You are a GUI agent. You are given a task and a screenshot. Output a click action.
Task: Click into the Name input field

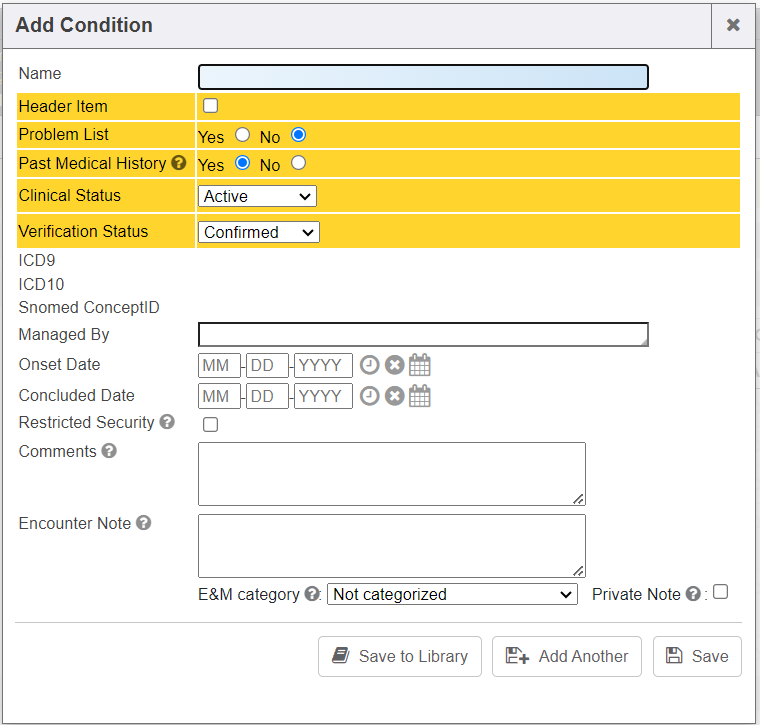pos(423,77)
